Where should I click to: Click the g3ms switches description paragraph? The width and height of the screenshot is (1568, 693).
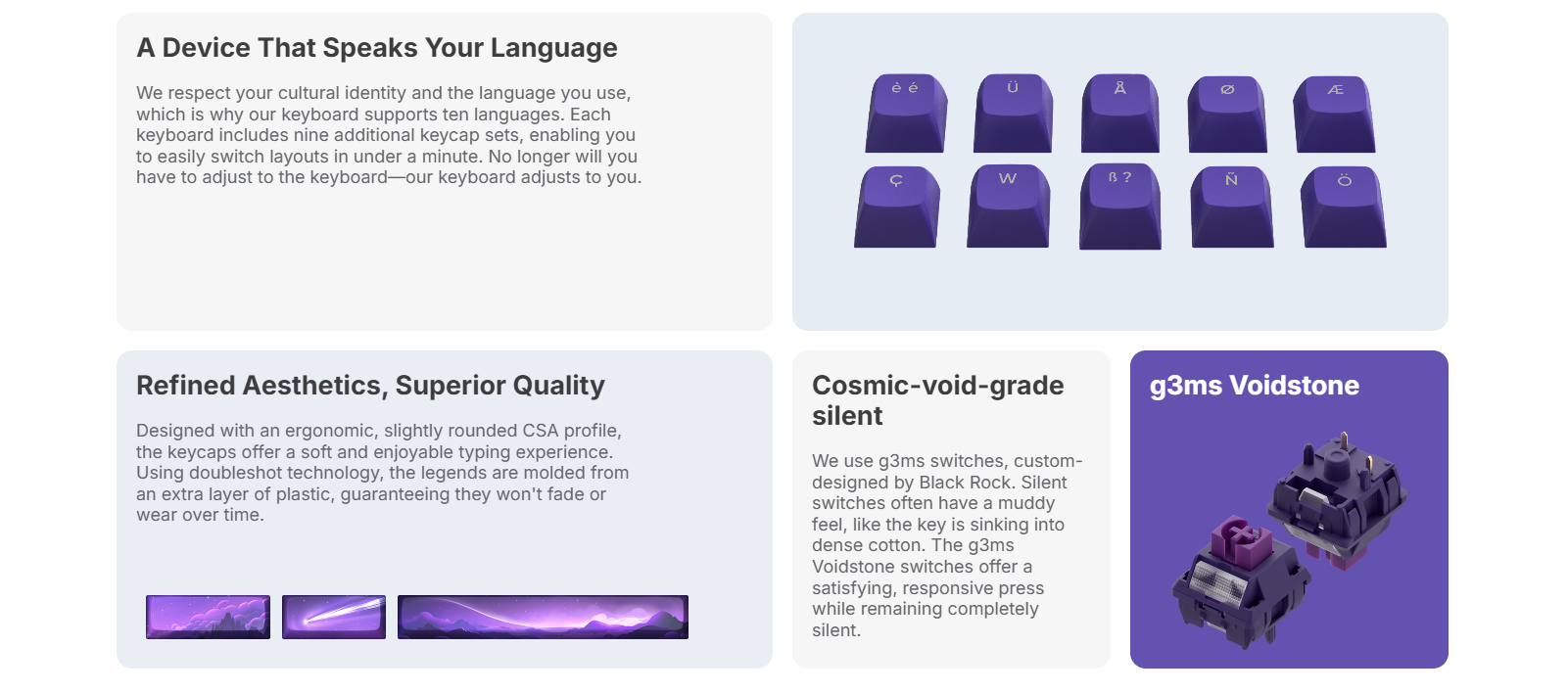point(947,545)
